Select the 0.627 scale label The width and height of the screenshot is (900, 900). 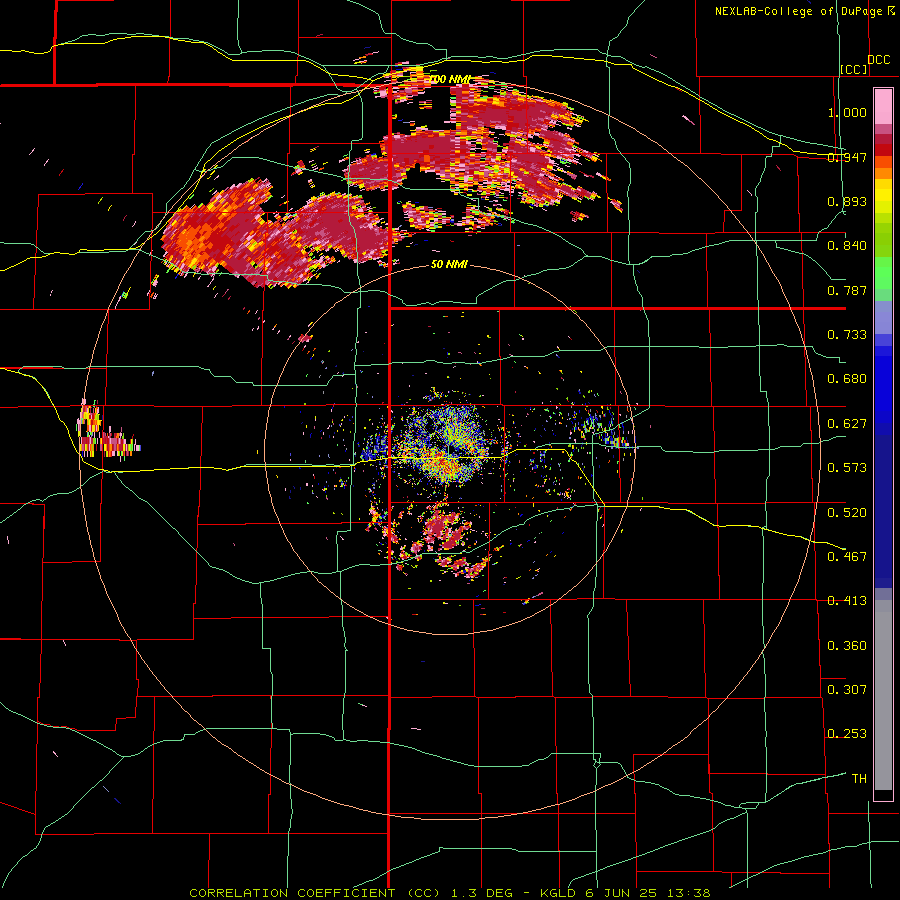(x=847, y=424)
